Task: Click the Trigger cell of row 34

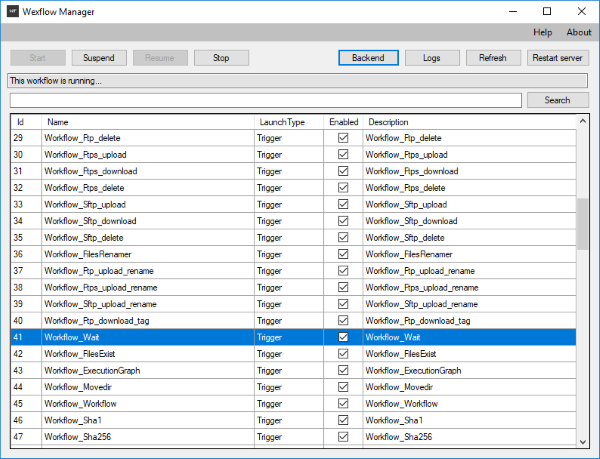Action: coord(289,221)
